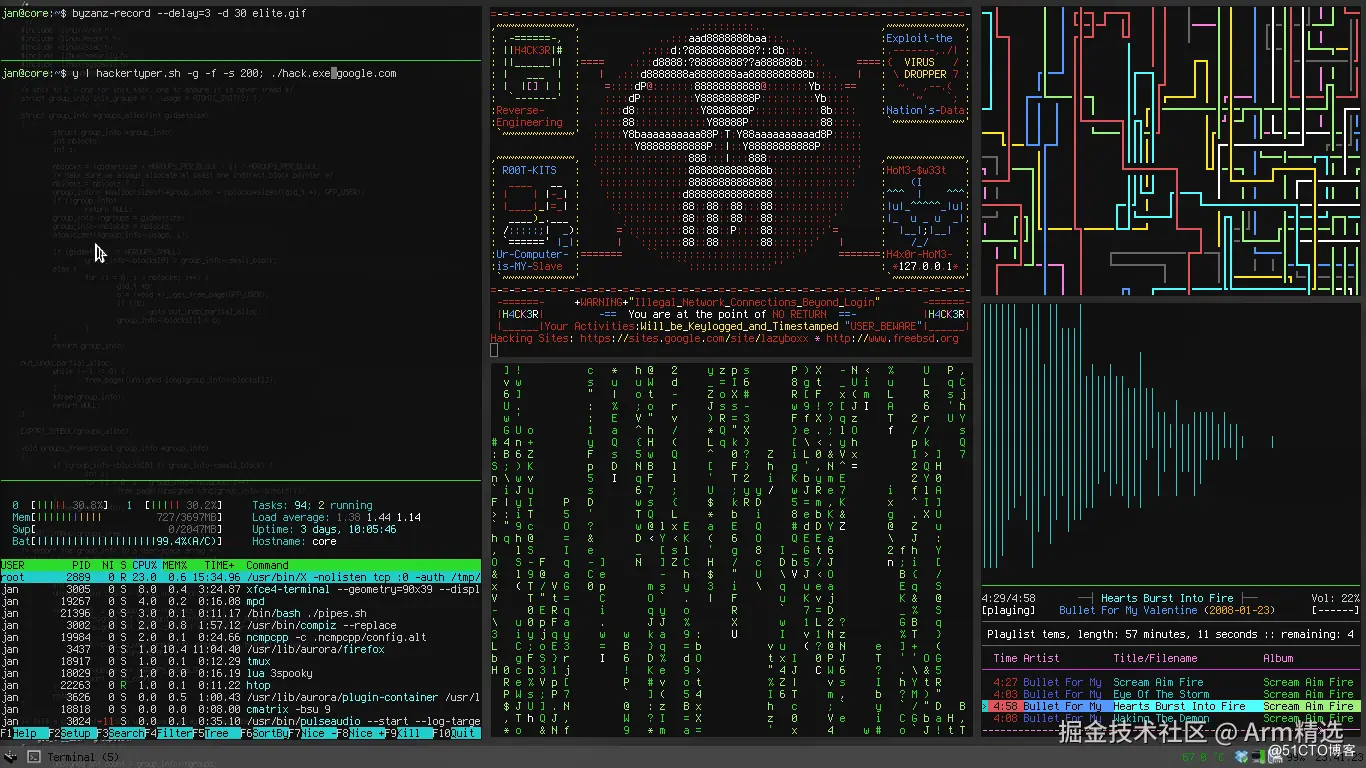Image resolution: width=1366 pixels, height=768 pixels.
Task: Select the Waking The Demon track
Action: pyautogui.click(x=1171, y=718)
